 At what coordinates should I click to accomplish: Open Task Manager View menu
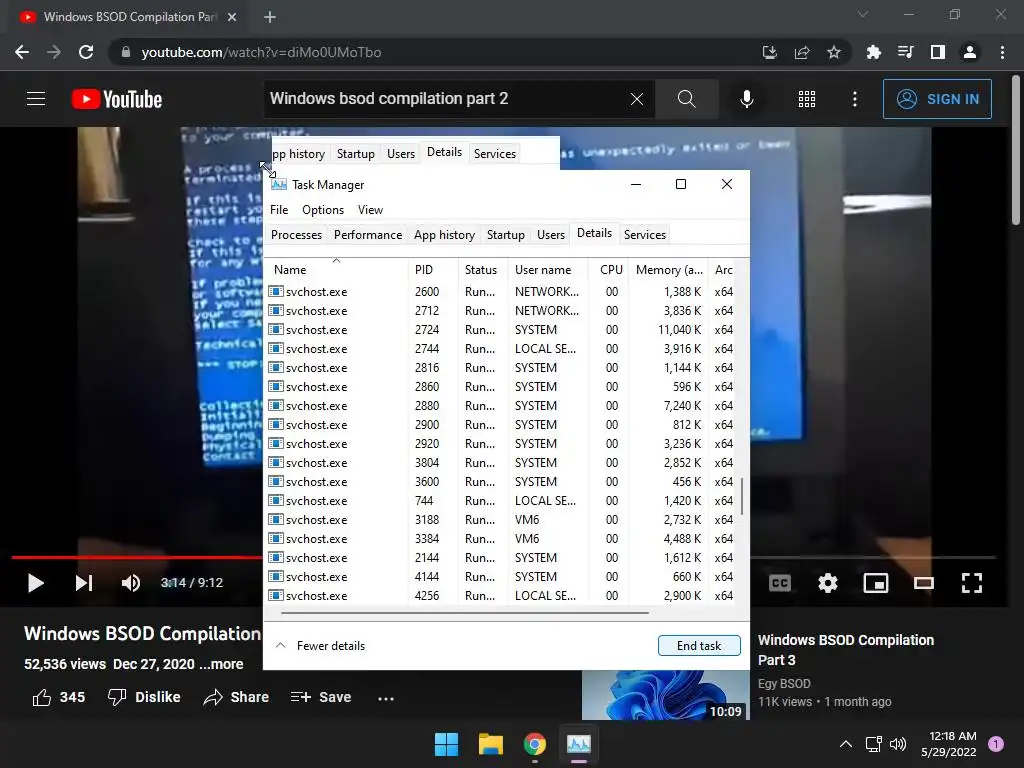pos(370,210)
